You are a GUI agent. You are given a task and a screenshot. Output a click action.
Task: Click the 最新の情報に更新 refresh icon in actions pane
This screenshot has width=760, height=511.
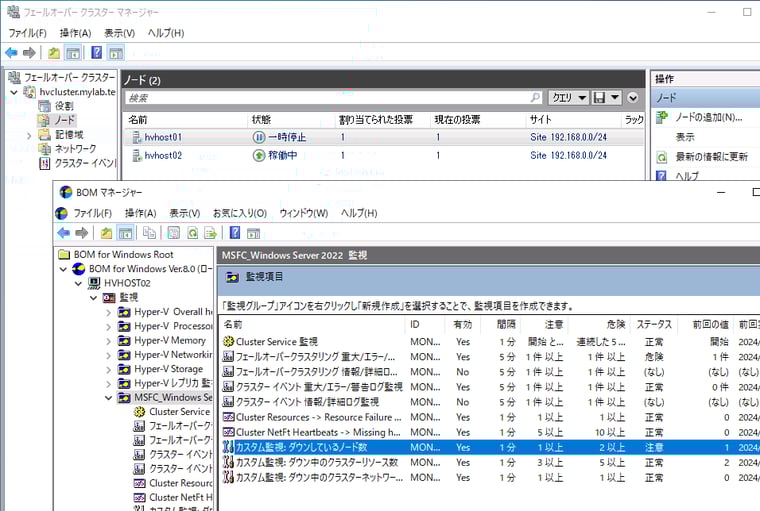pyautogui.click(x=662, y=157)
